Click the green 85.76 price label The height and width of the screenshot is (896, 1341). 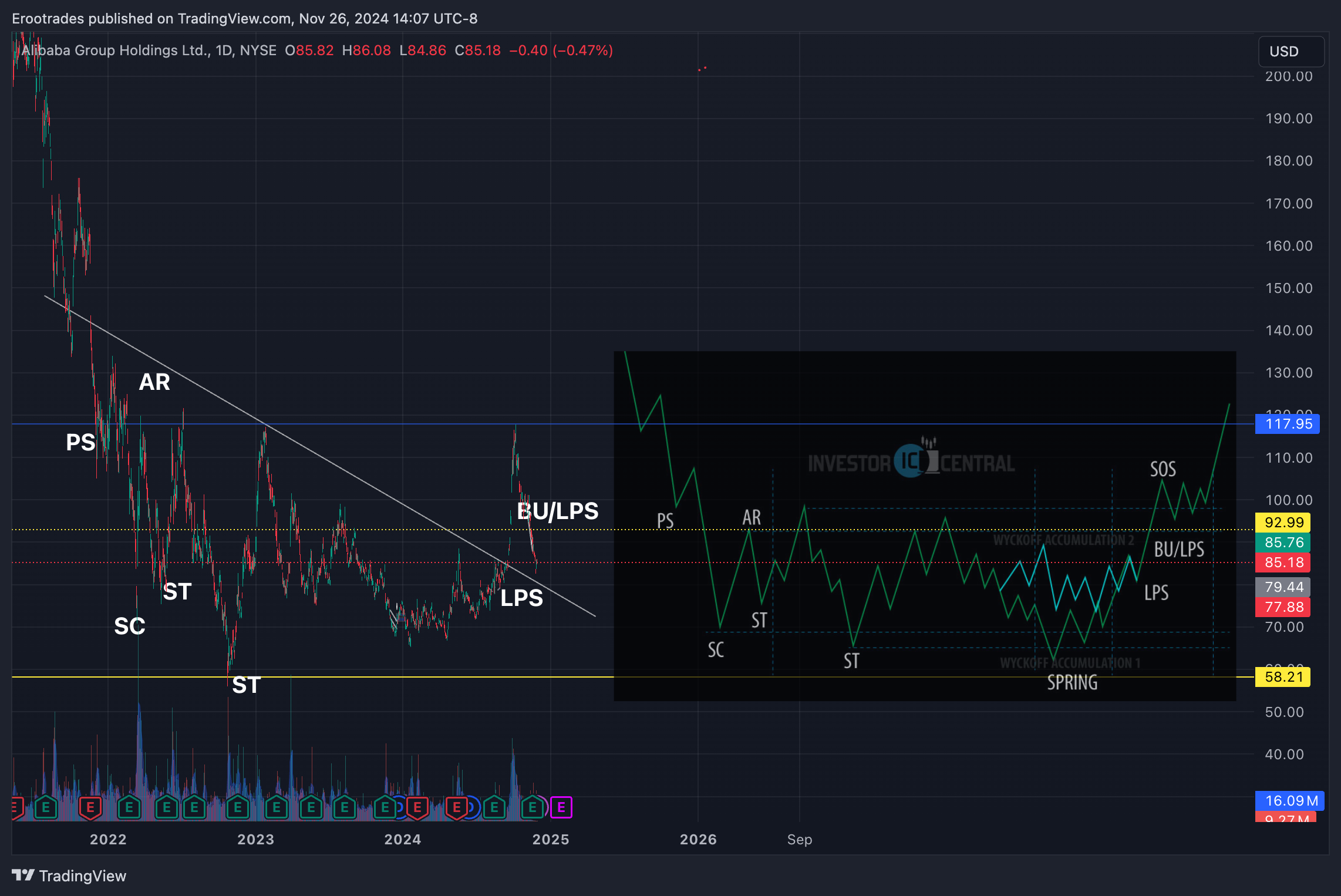[x=1283, y=542]
